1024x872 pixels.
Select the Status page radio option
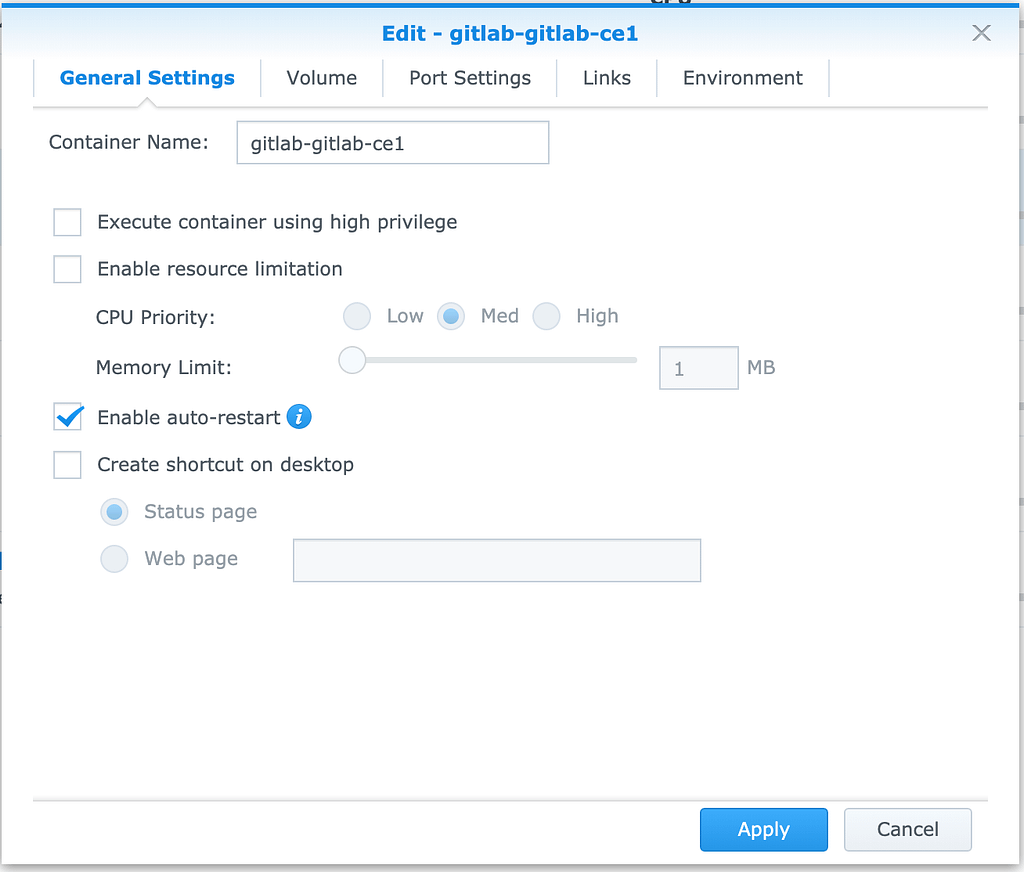(x=114, y=512)
